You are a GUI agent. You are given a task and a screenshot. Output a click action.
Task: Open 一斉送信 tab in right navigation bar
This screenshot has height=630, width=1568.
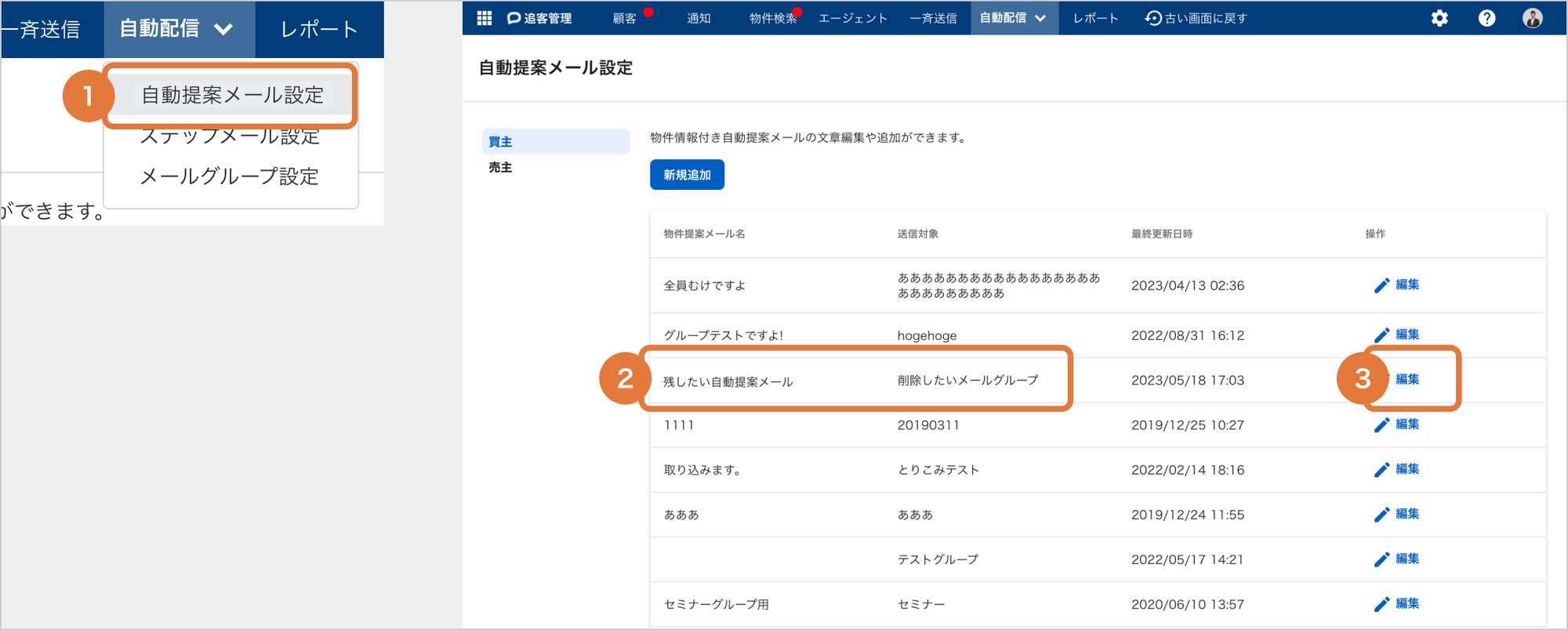coord(933,18)
